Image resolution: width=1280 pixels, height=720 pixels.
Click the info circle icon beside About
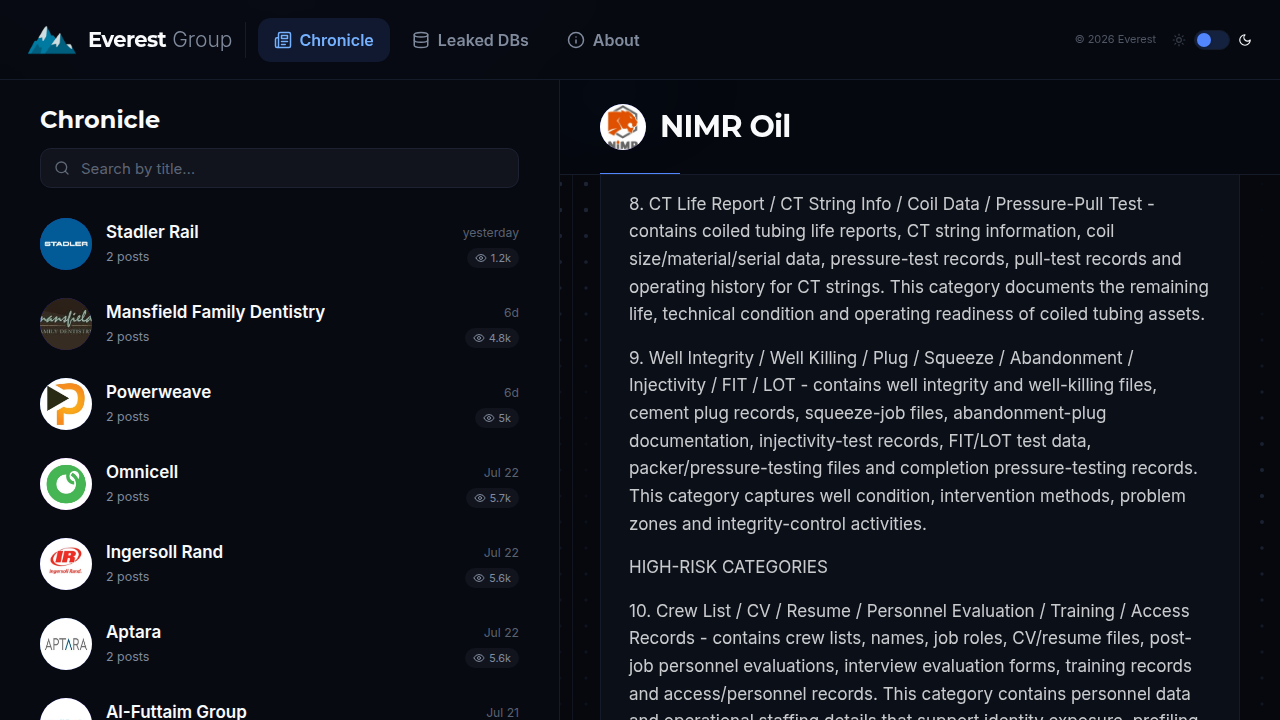click(x=576, y=40)
